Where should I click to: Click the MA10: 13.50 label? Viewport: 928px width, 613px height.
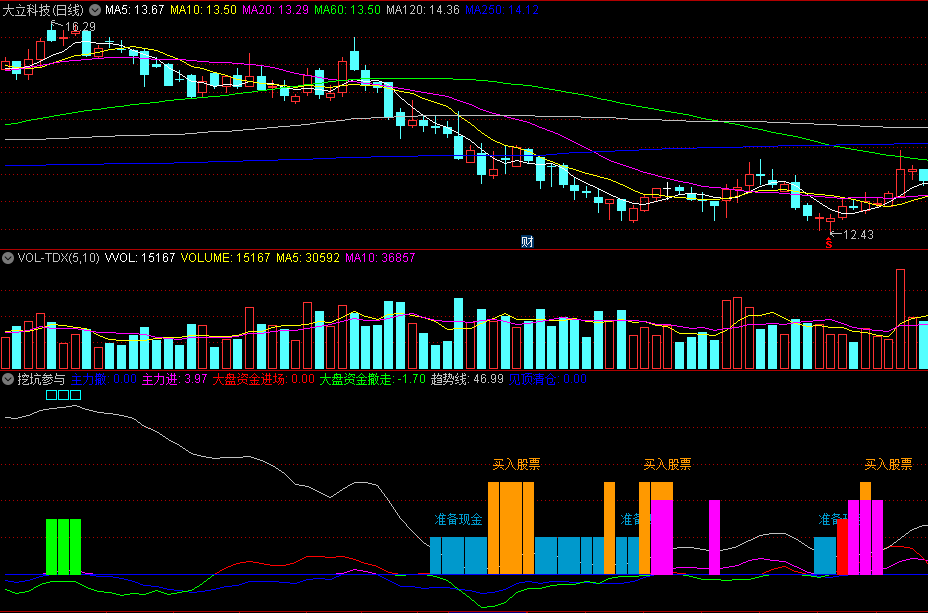tap(203, 10)
